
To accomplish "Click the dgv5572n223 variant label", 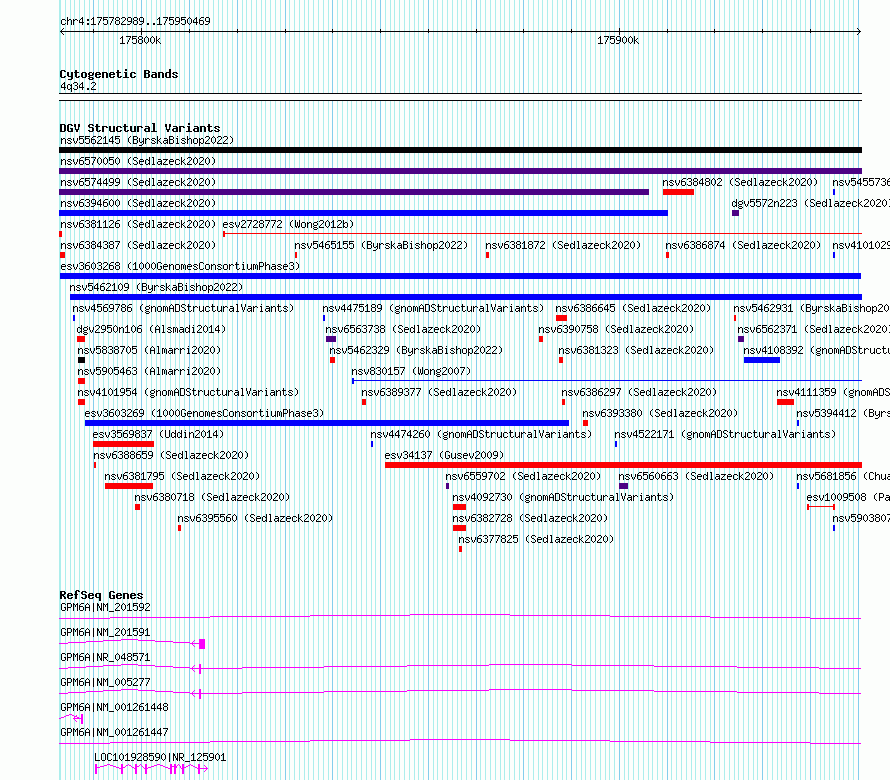I will pos(810,203).
